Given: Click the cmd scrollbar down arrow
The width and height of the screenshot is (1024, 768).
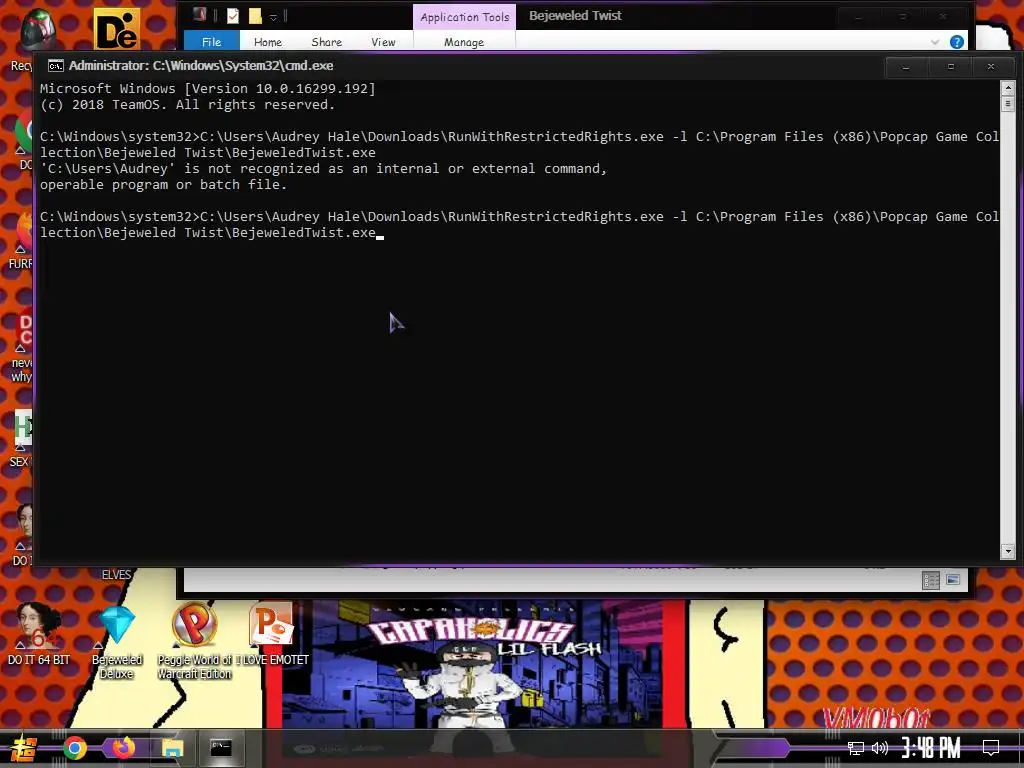Looking at the screenshot, I should [1008, 552].
